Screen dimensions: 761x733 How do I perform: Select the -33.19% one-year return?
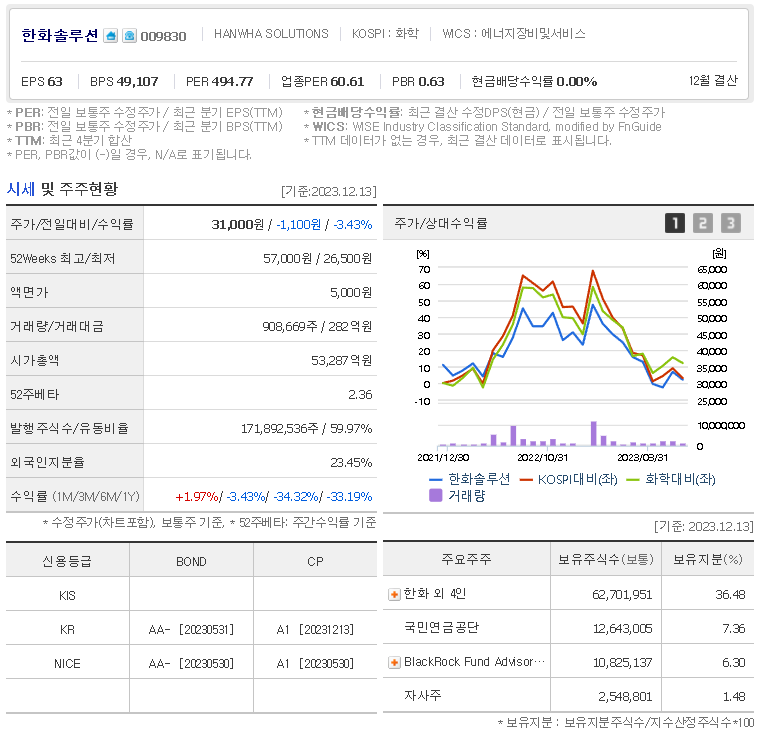click(349, 497)
